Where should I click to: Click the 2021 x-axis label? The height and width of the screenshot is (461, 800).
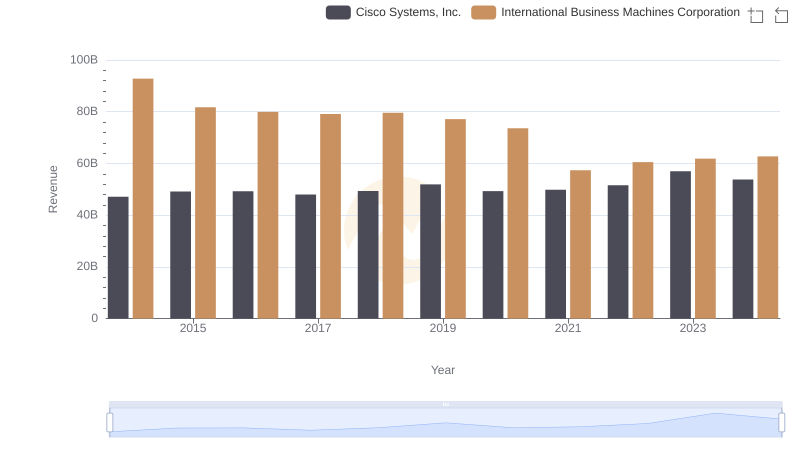coord(568,328)
